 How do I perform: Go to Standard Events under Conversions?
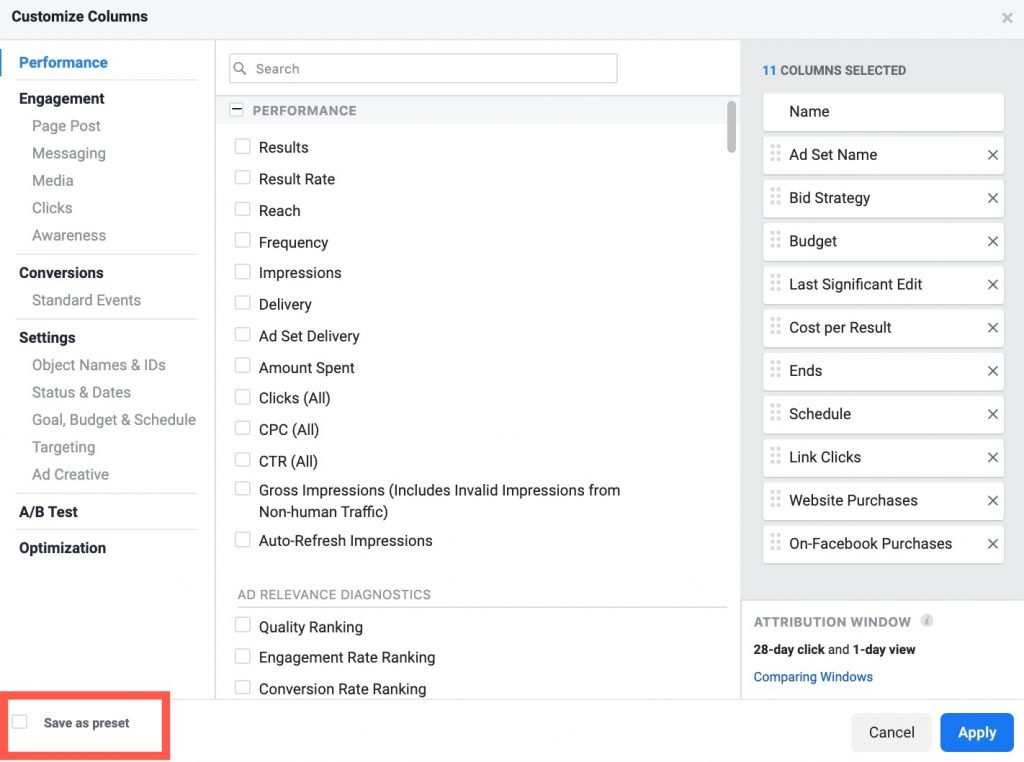(86, 300)
